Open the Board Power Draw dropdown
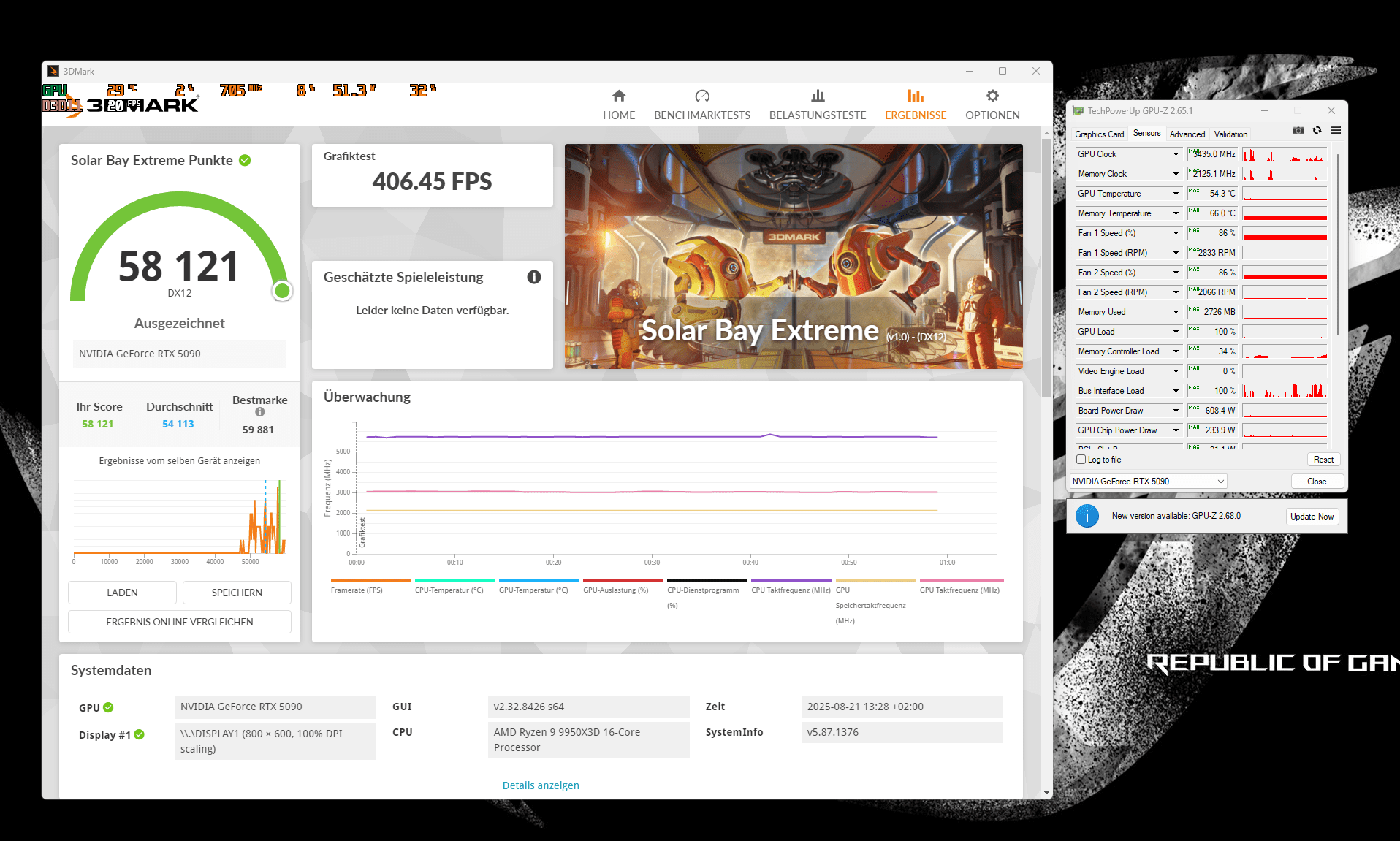Viewport: 1400px width, 841px height. (1176, 411)
